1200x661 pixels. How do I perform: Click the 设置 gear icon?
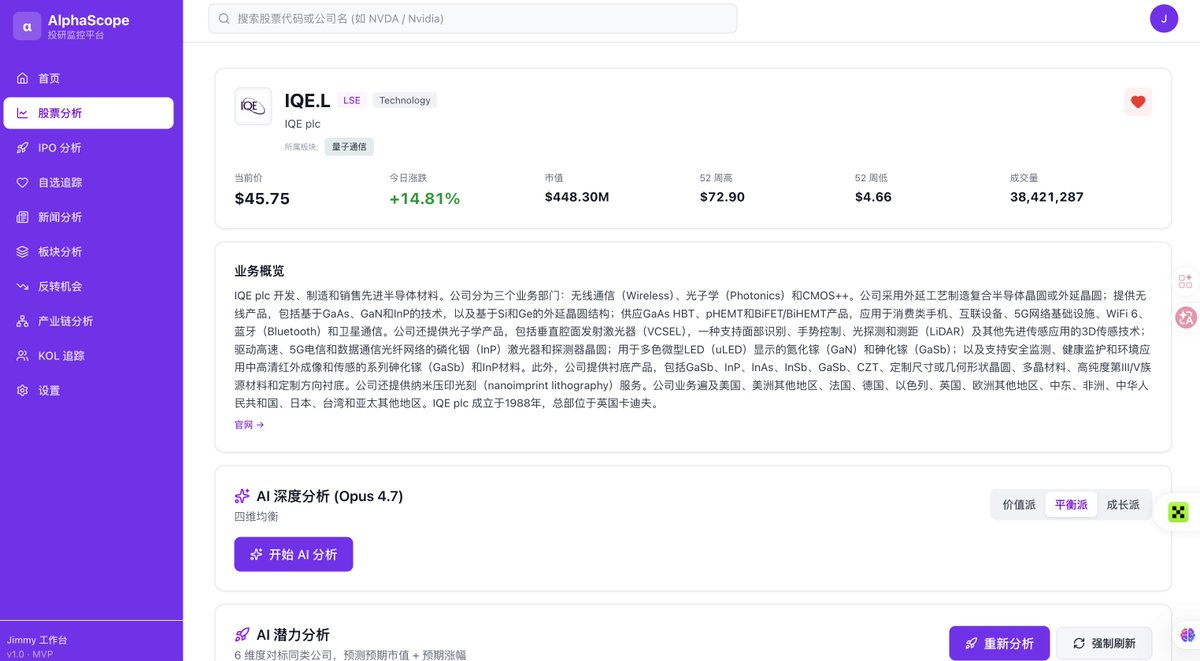pyautogui.click(x=23, y=390)
